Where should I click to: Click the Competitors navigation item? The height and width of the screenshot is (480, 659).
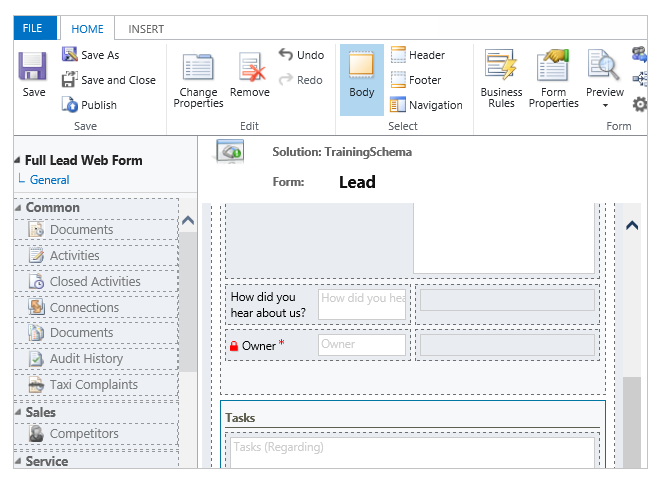pos(96,433)
